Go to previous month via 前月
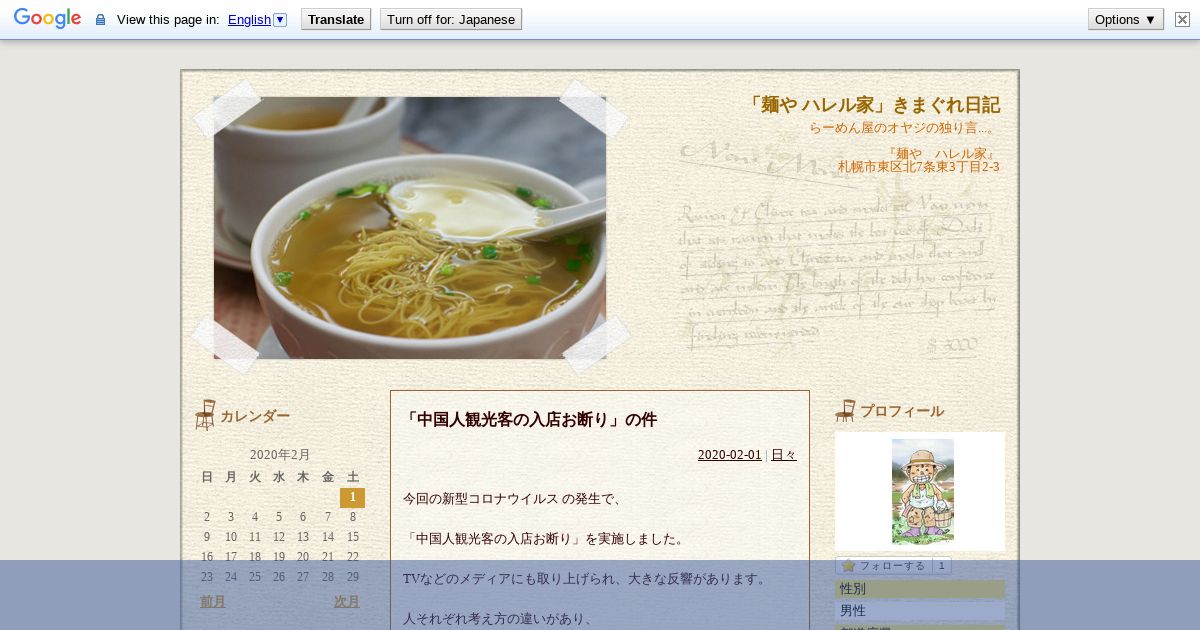1200x630 pixels. point(213,602)
